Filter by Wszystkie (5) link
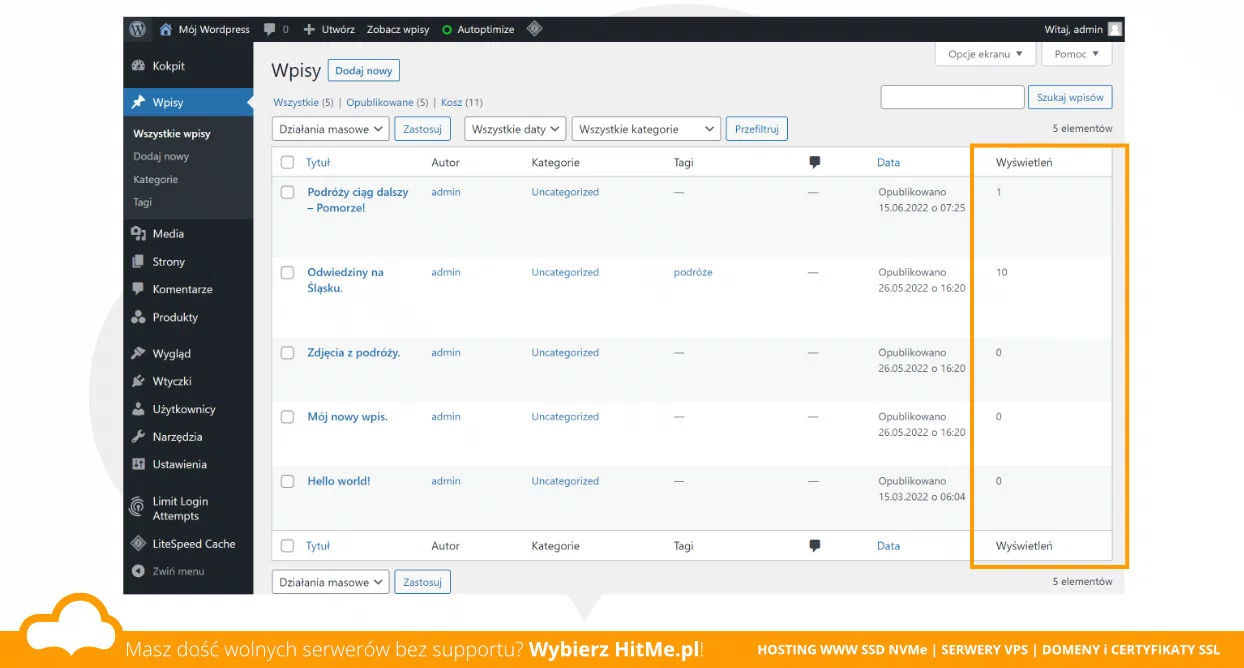1244x668 pixels. pos(304,102)
